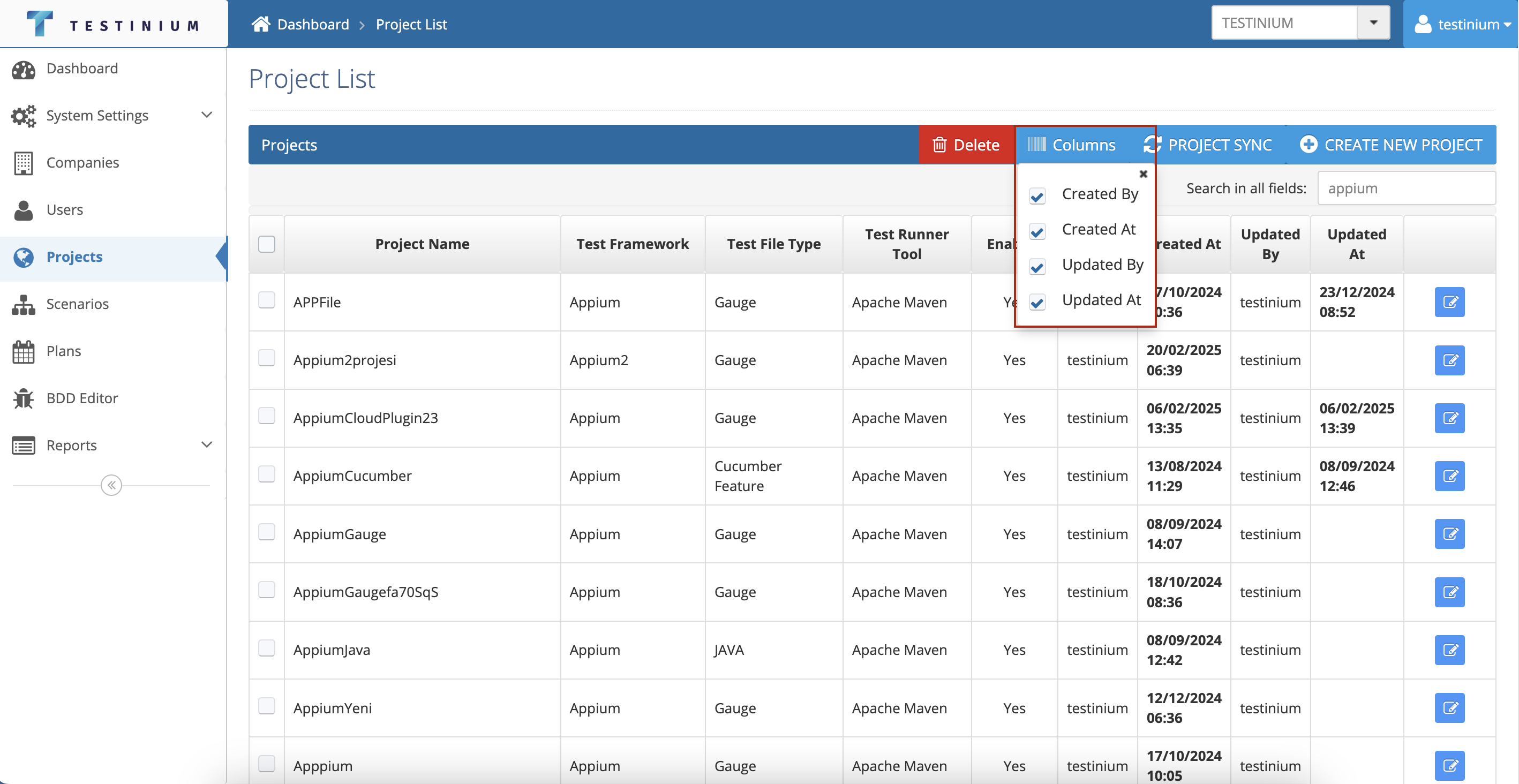Select the Appium2projesi row checkbox
Viewport: 1519px width, 784px height.
(x=267, y=358)
